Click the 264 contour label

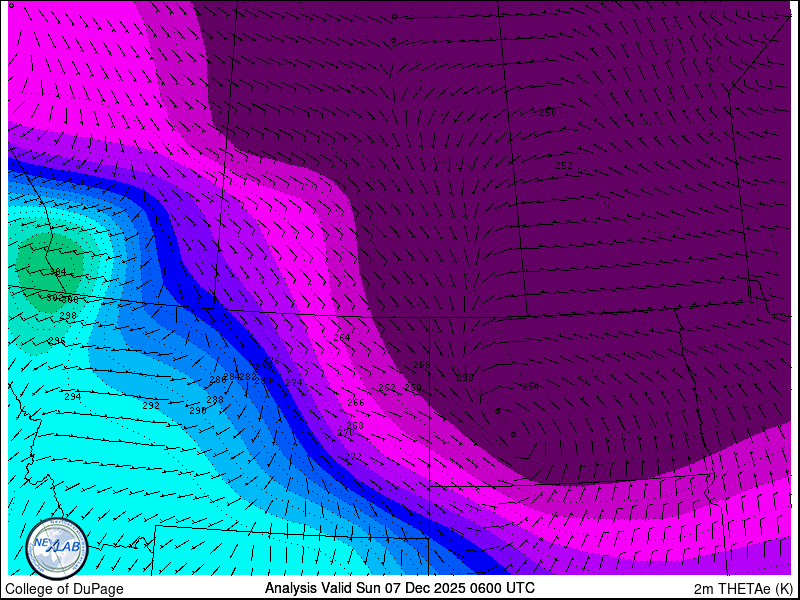click(342, 338)
